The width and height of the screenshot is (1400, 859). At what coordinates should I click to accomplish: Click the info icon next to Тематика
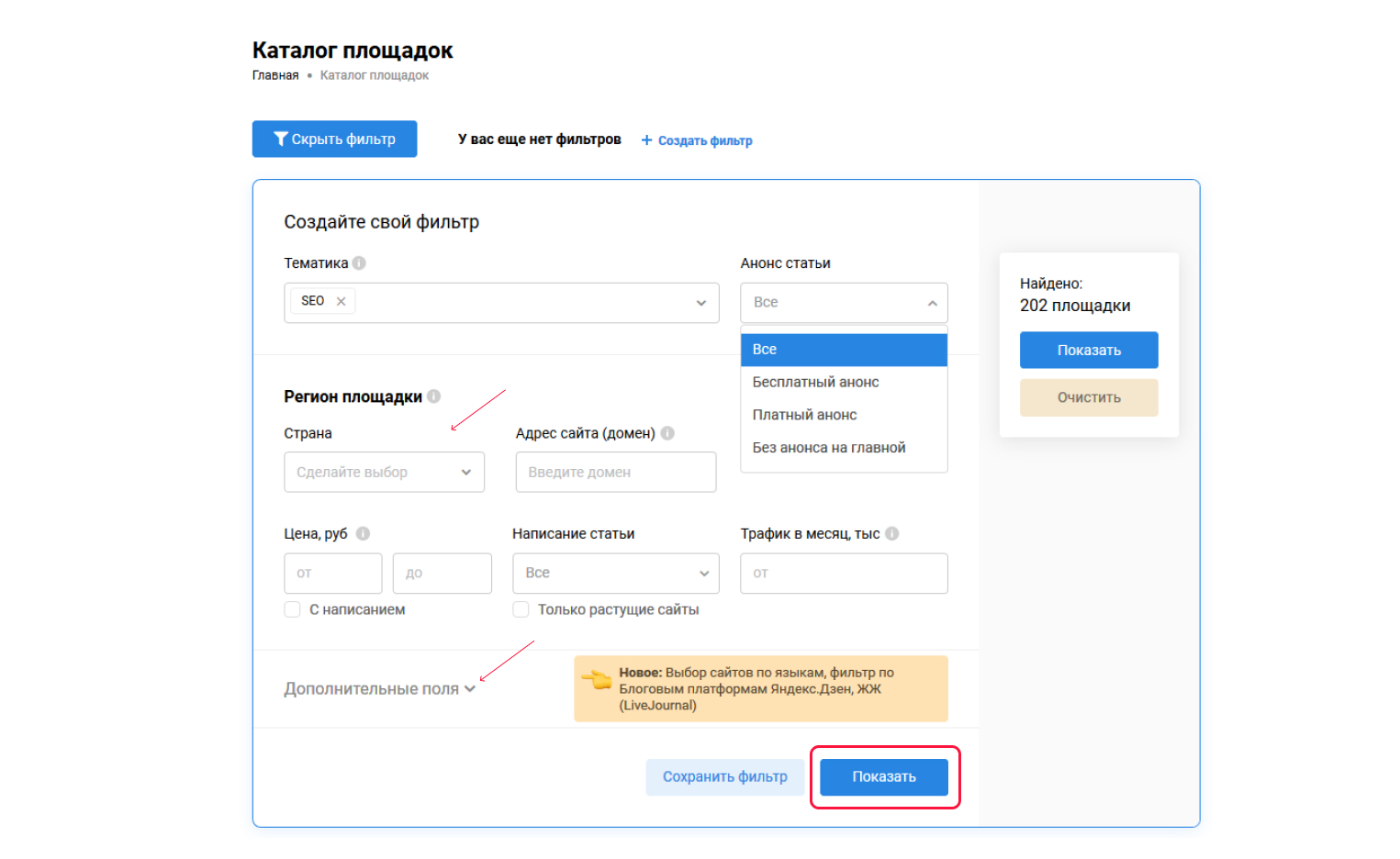(x=360, y=262)
